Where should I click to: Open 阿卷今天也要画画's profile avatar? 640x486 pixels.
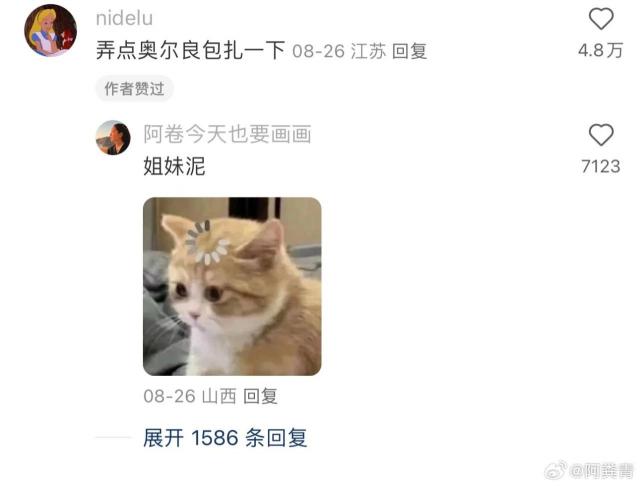(113, 138)
